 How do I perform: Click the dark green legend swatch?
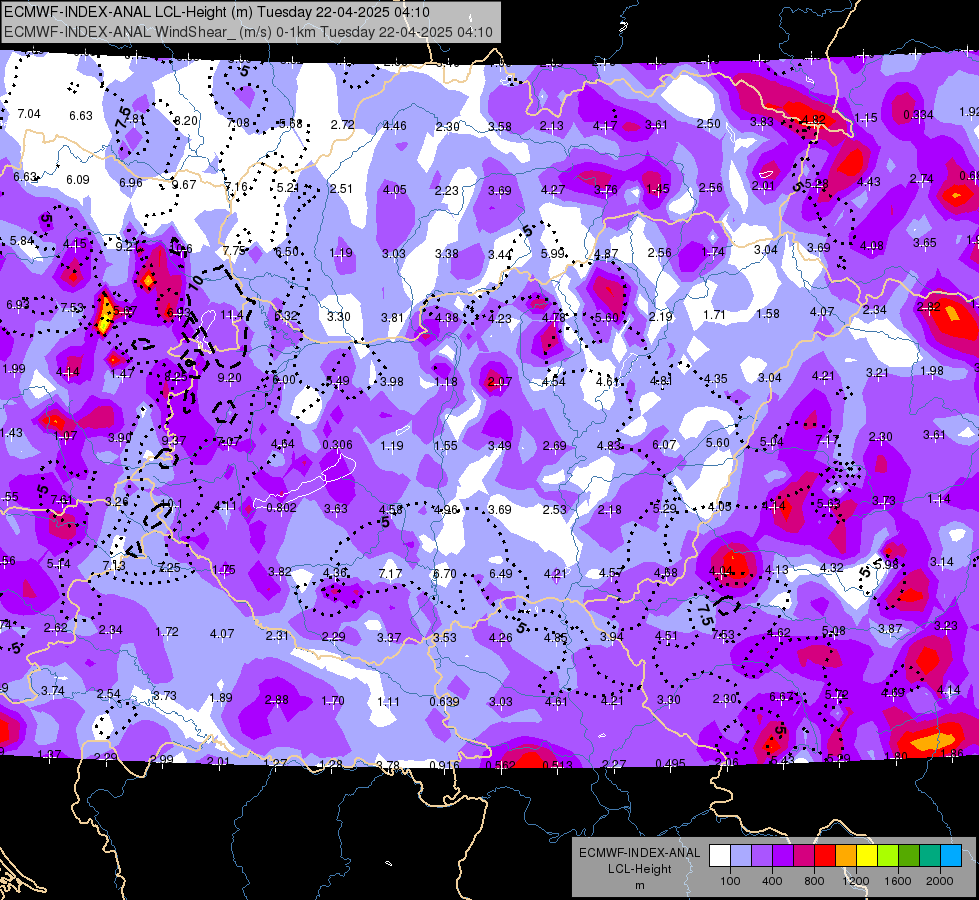[909, 856]
